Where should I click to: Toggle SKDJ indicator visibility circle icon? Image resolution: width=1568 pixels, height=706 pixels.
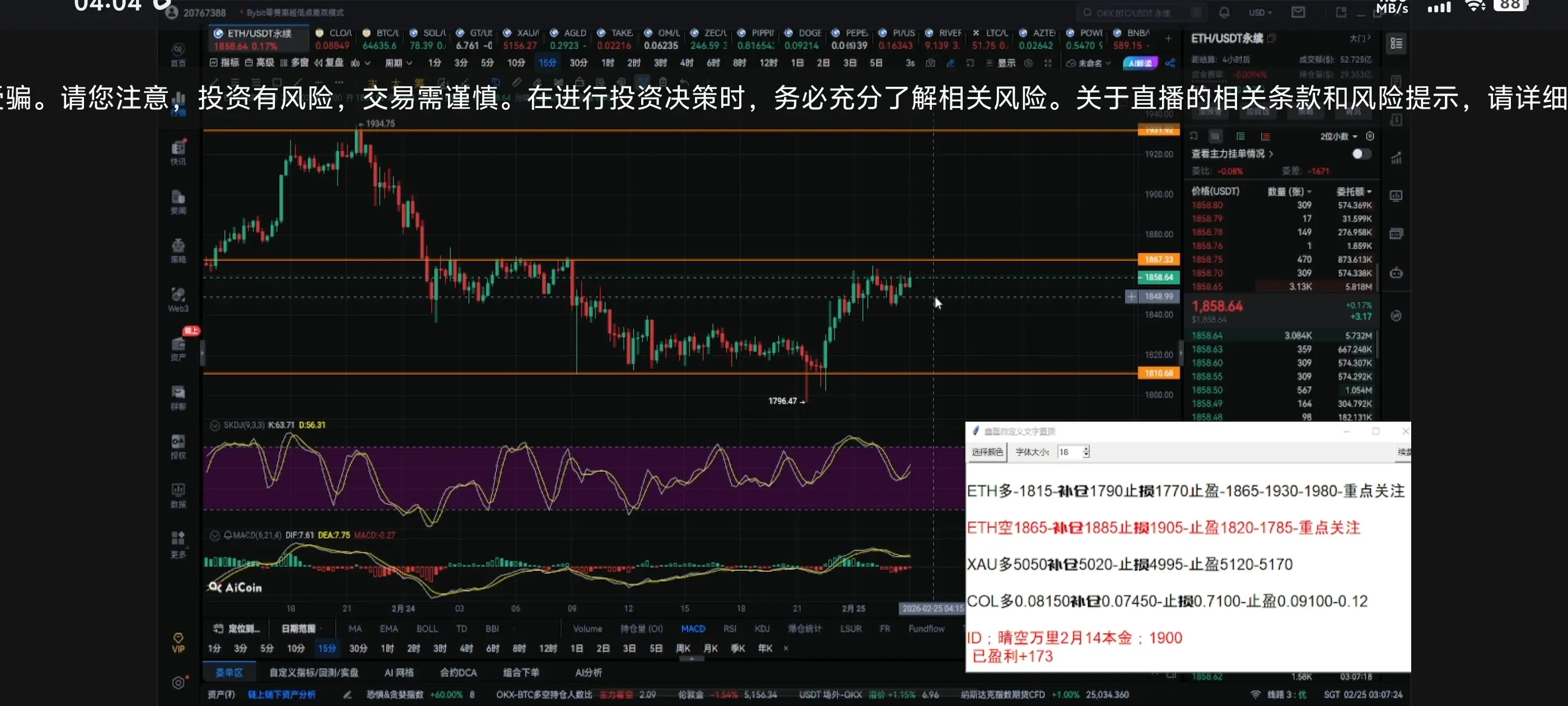tap(214, 425)
